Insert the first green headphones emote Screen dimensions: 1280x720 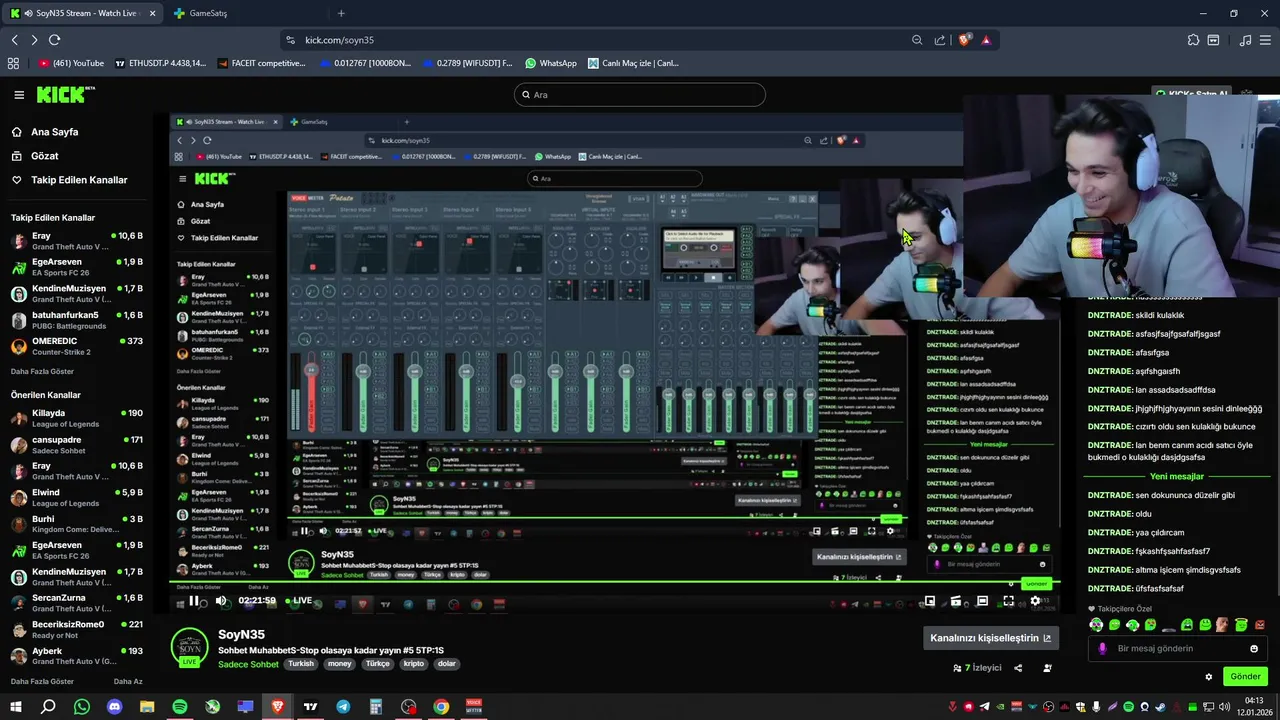1096,625
